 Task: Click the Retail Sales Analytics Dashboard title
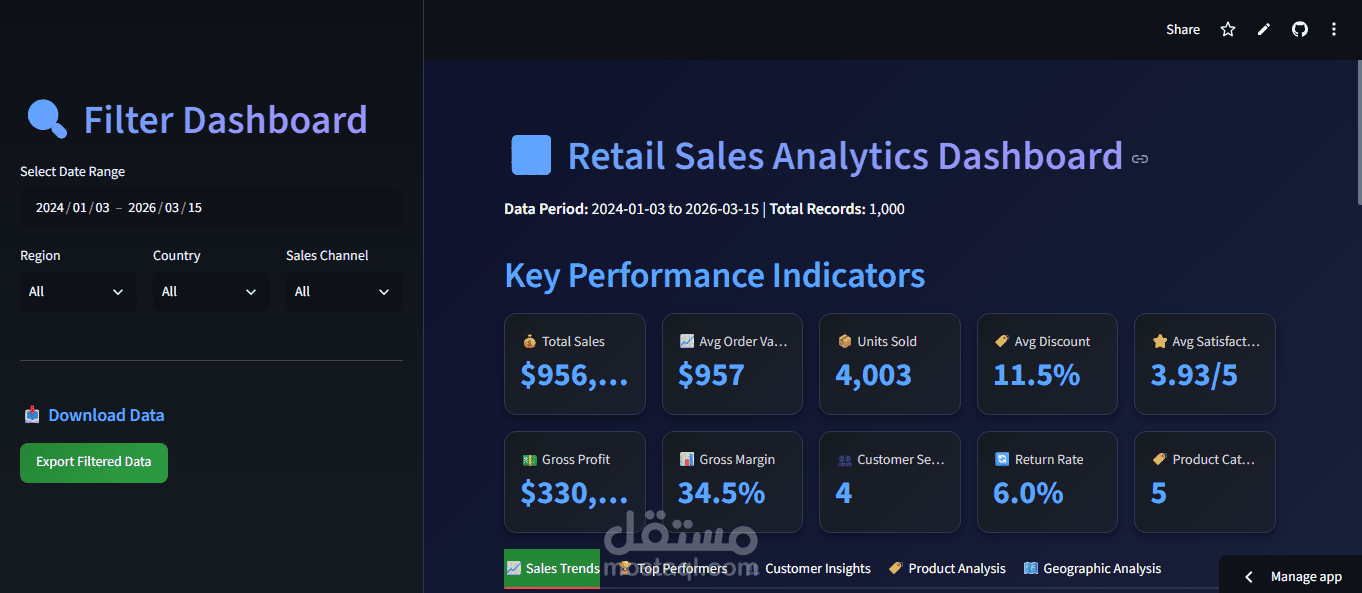point(845,157)
